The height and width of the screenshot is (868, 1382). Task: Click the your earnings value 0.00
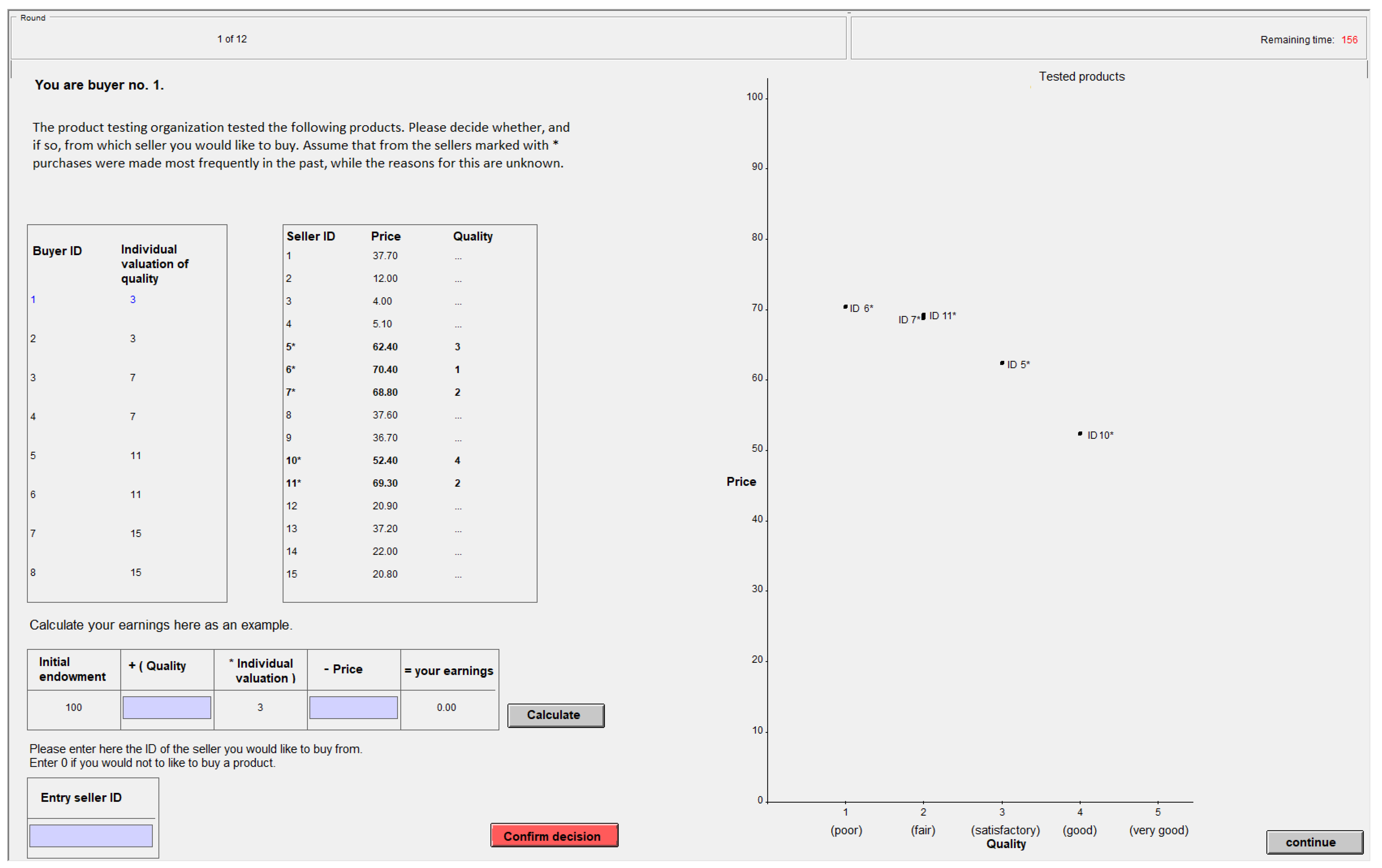click(x=446, y=708)
